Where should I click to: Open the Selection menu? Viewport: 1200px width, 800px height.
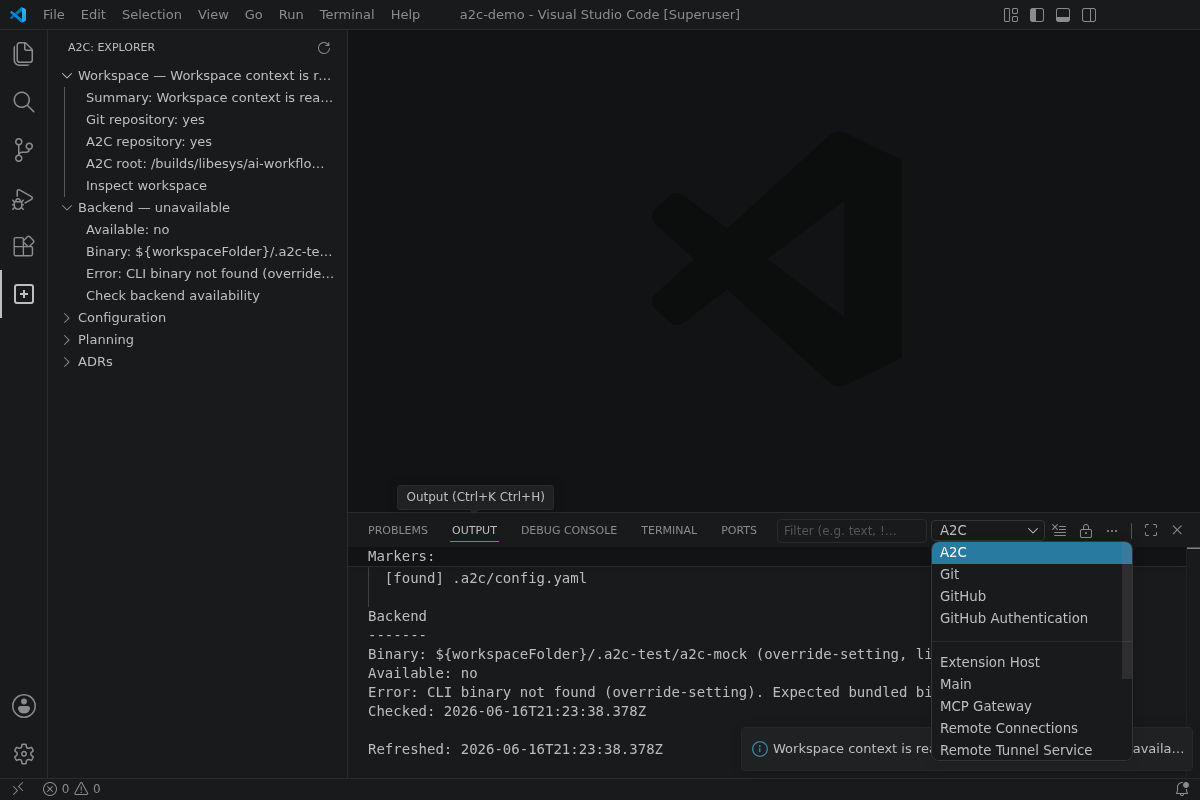pyautogui.click(x=152, y=15)
